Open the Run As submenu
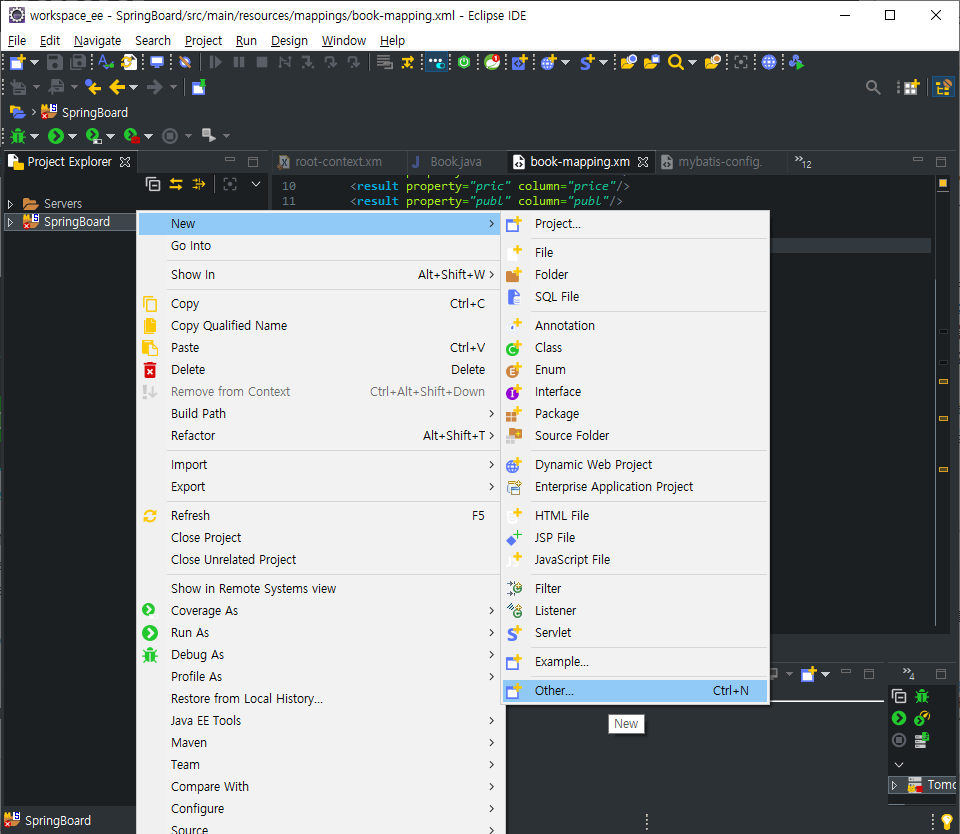The image size is (960, 834). point(319,633)
